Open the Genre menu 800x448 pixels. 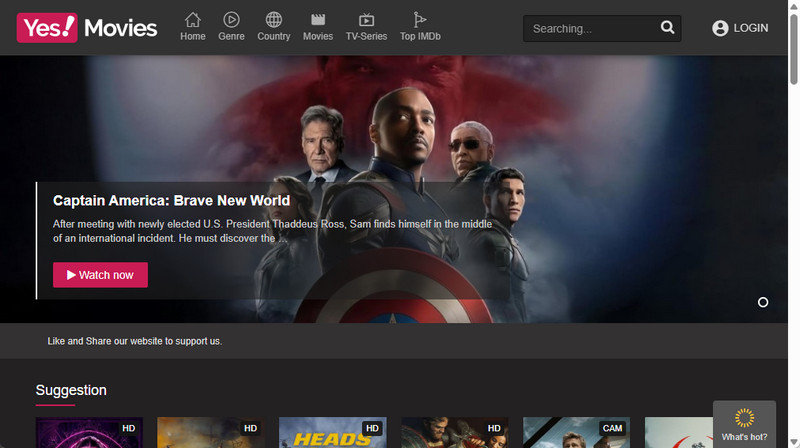(231, 27)
